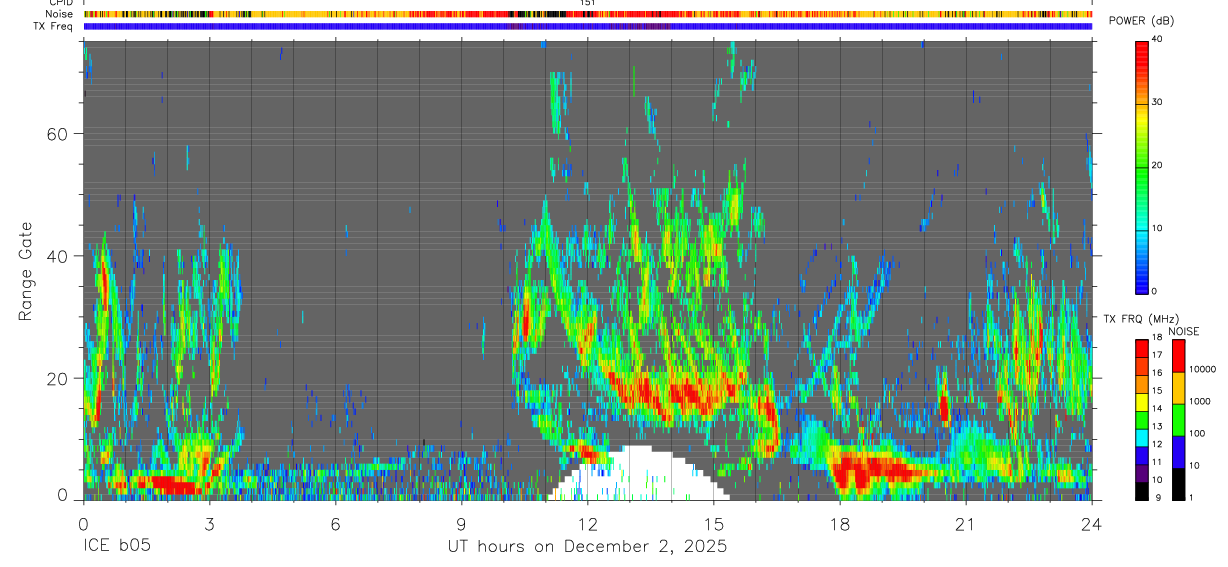Click the Range Gate axis title

(25, 272)
